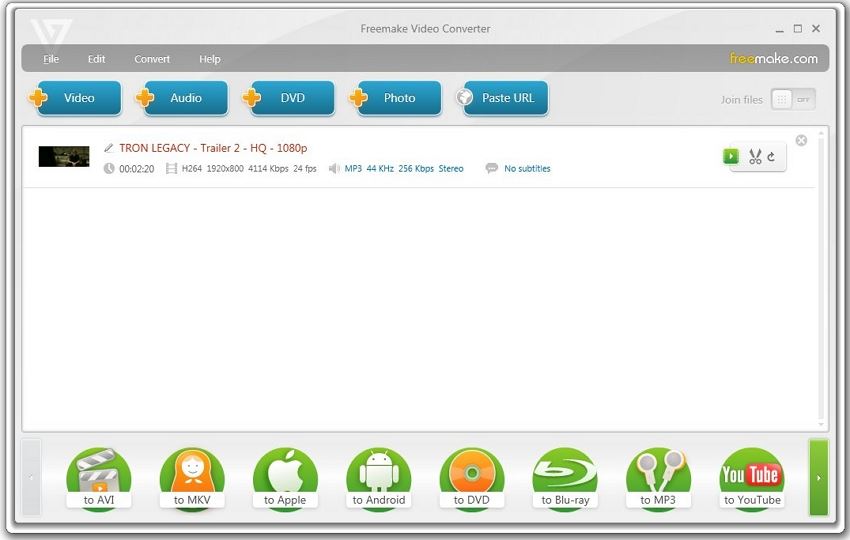Rotate the video with rotate icon
The width and height of the screenshot is (850, 540).
(771, 157)
